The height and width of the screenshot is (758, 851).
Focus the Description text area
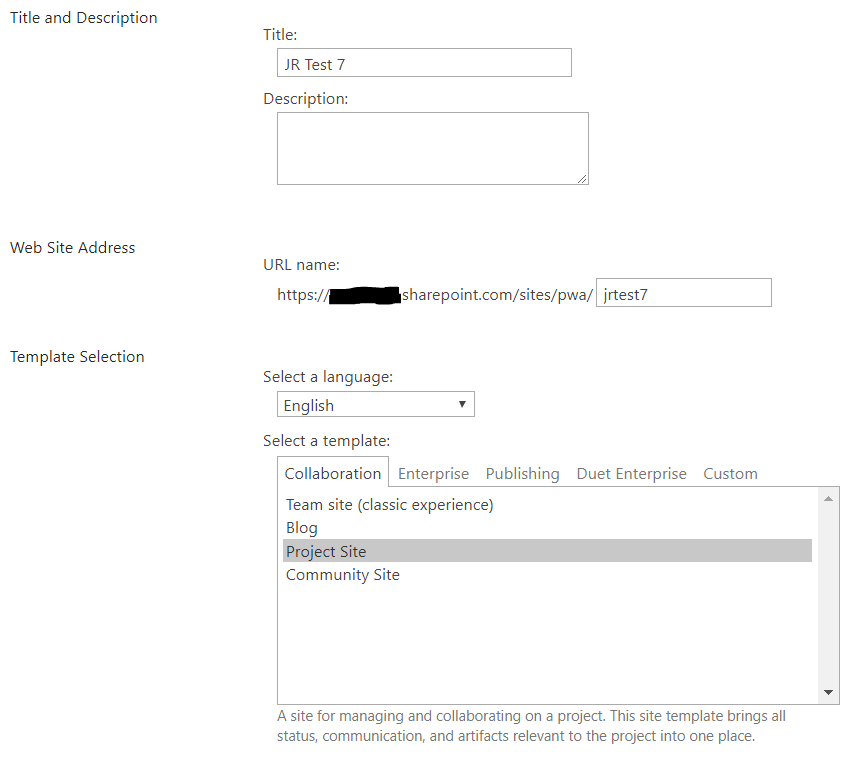click(433, 149)
